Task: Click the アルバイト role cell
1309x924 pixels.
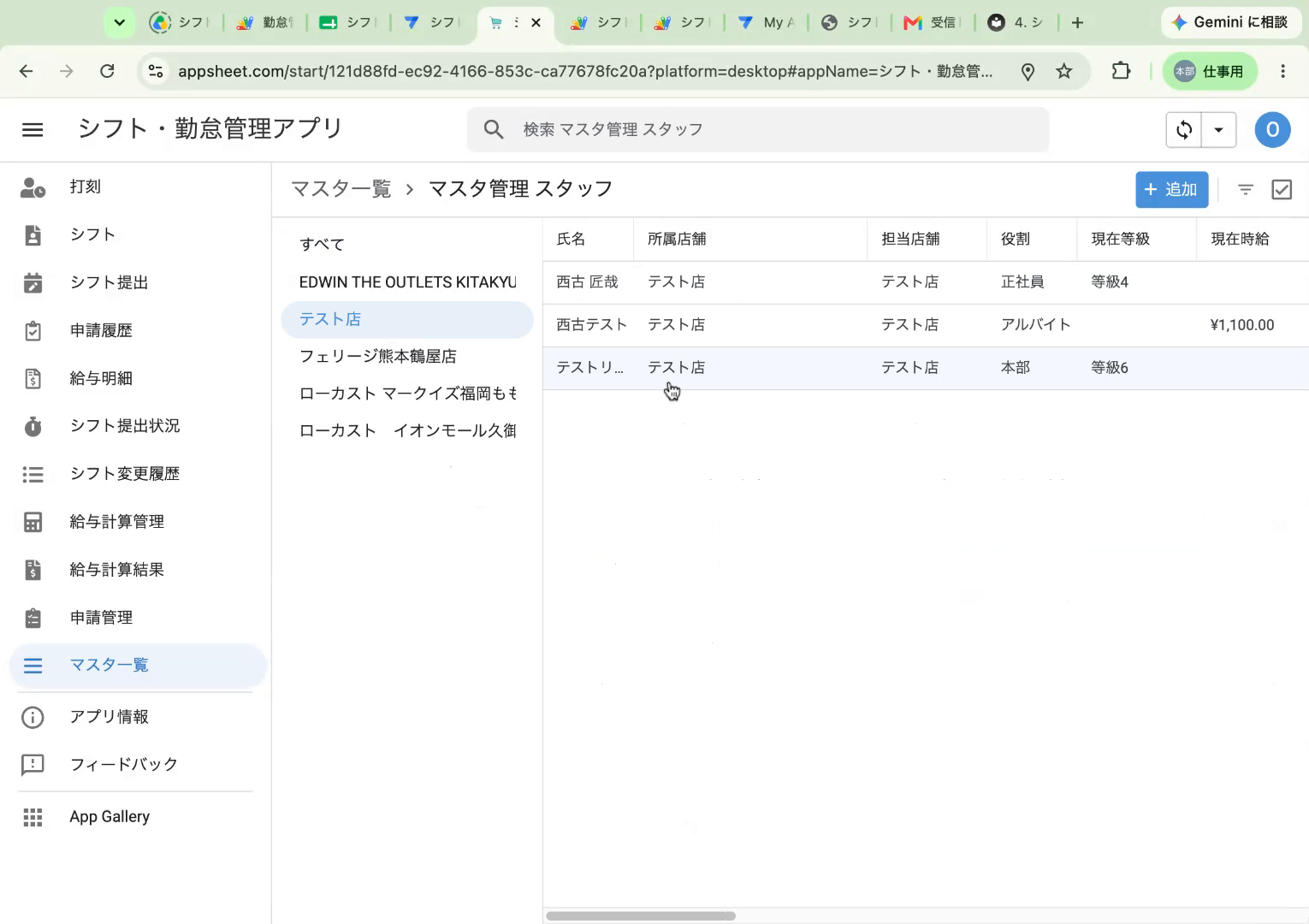Action: click(1035, 325)
